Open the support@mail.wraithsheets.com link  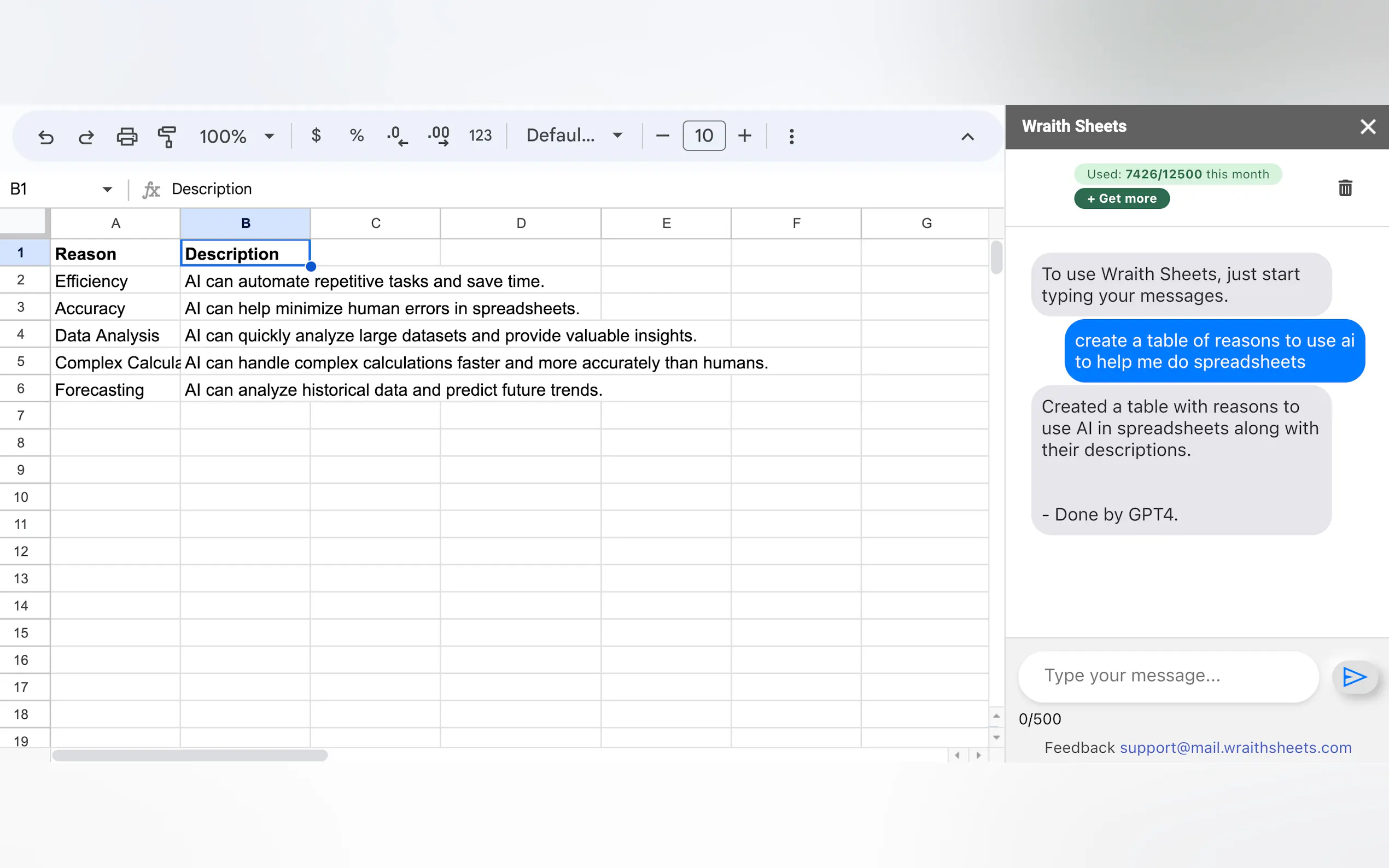[x=1236, y=747]
